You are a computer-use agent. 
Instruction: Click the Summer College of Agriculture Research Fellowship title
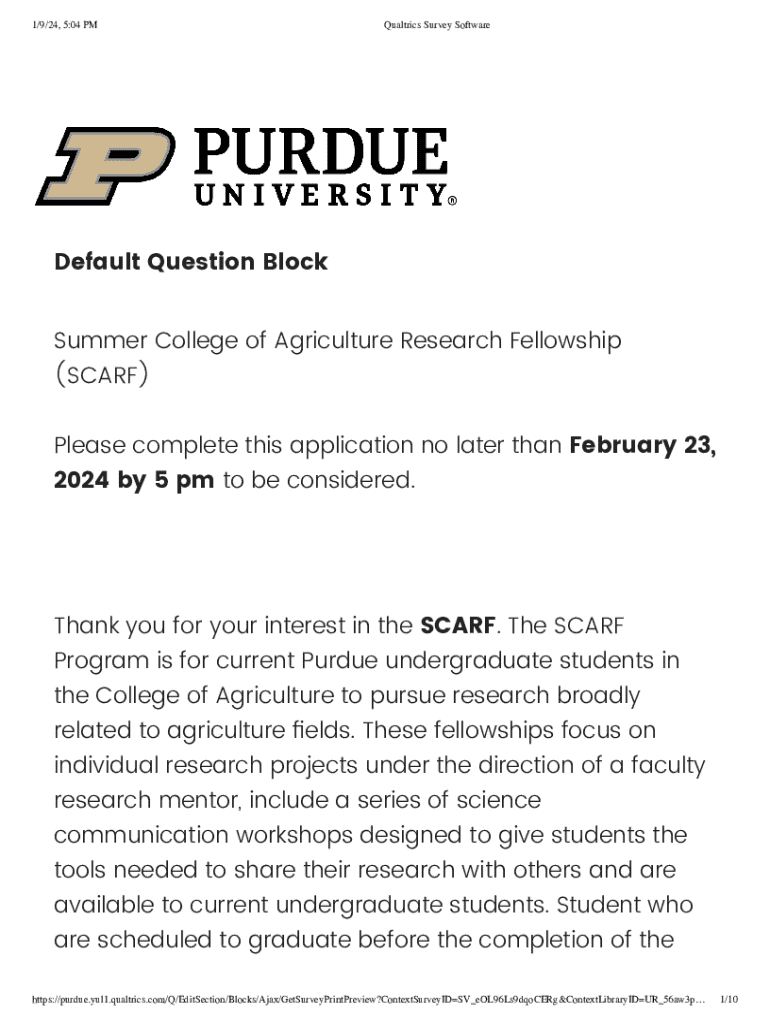click(x=338, y=340)
